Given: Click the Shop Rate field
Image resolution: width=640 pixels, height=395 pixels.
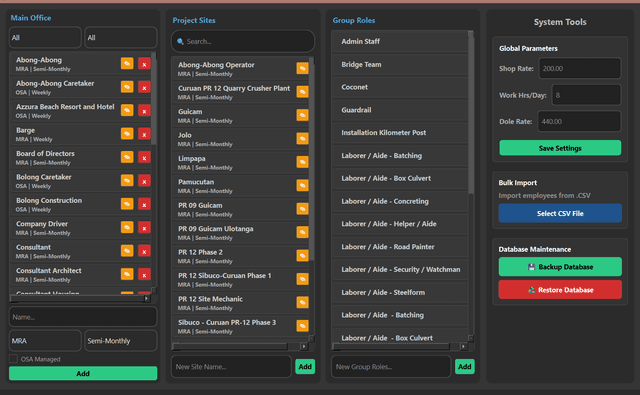Looking at the screenshot, I should tap(580, 68).
